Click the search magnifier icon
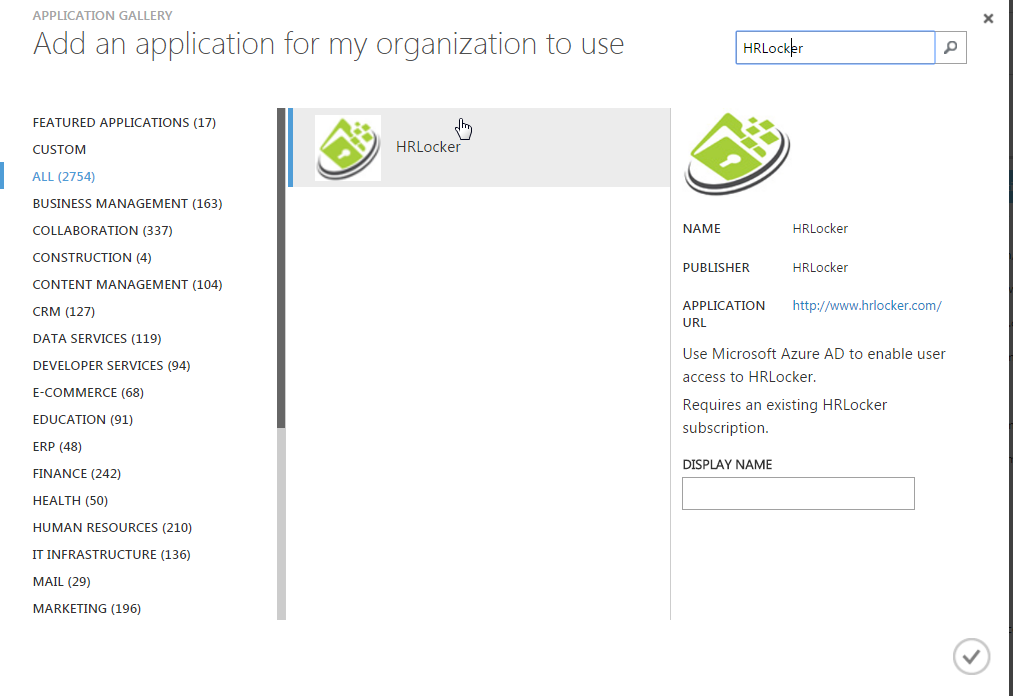 coord(951,48)
